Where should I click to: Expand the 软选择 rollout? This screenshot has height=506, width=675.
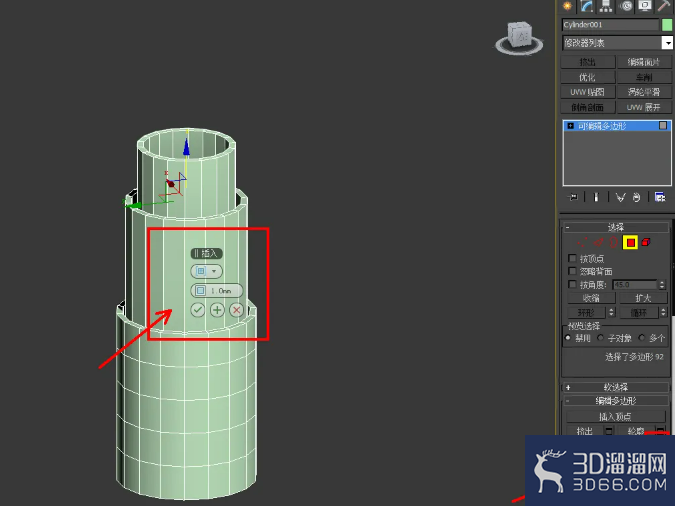coord(616,387)
